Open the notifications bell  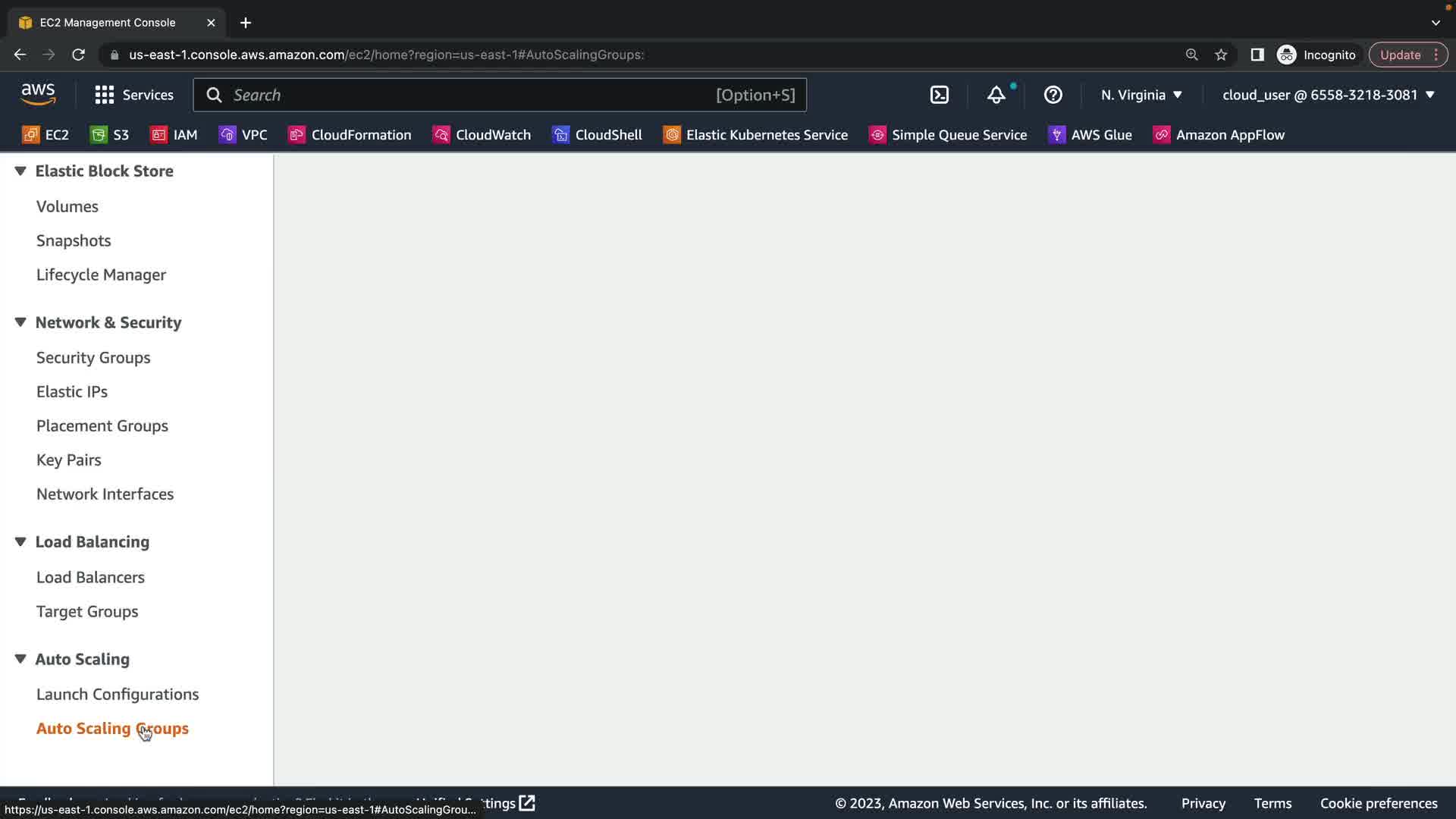click(996, 95)
